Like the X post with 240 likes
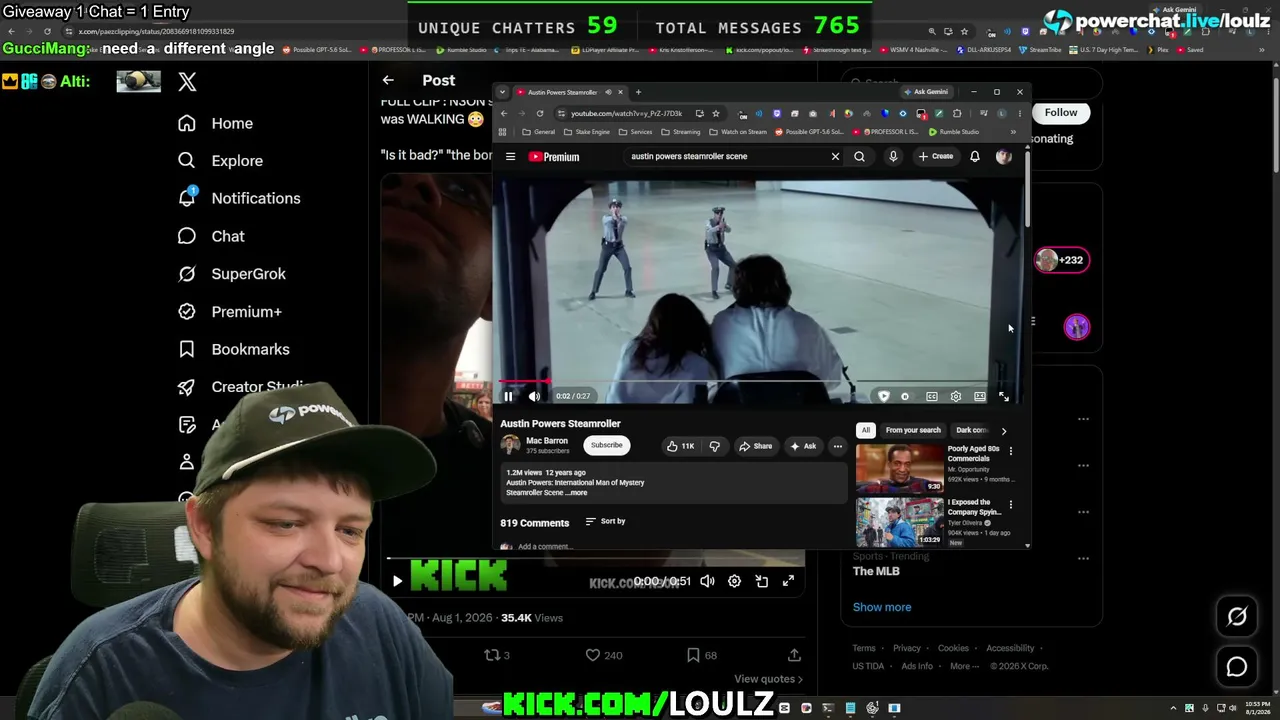 click(603, 655)
